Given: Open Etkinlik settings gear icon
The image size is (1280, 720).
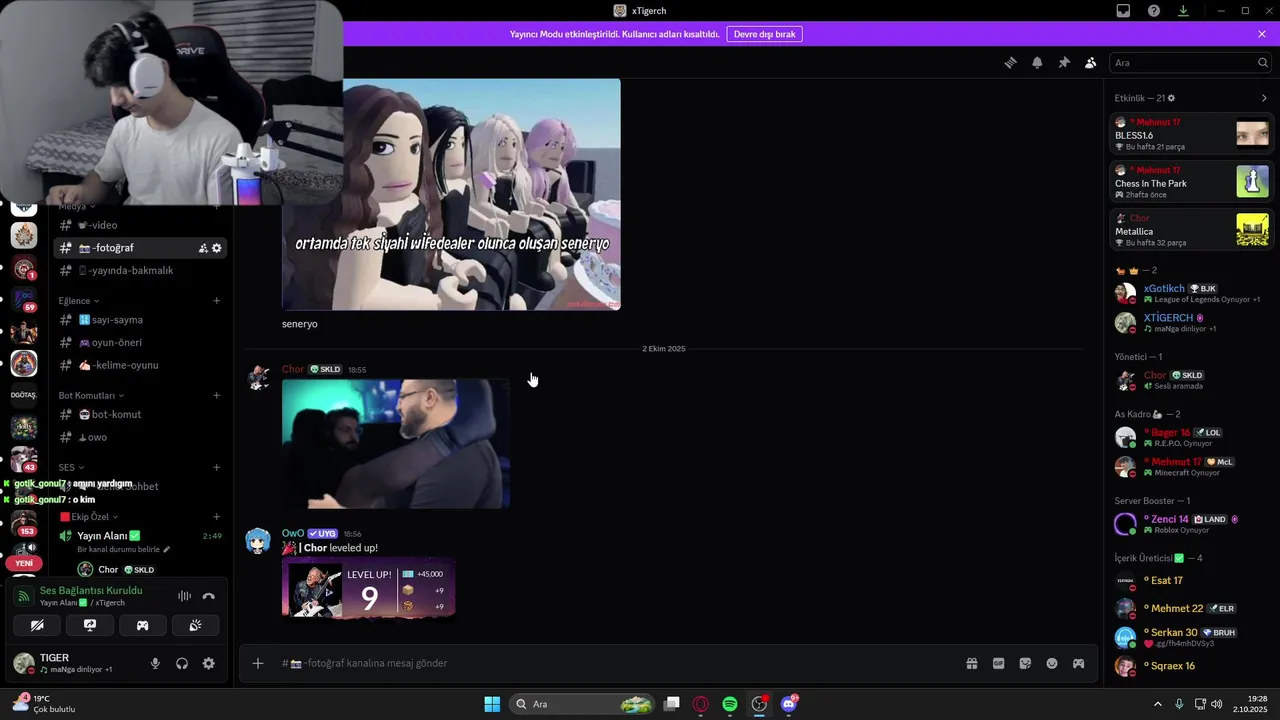Looking at the screenshot, I should tap(1171, 98).
